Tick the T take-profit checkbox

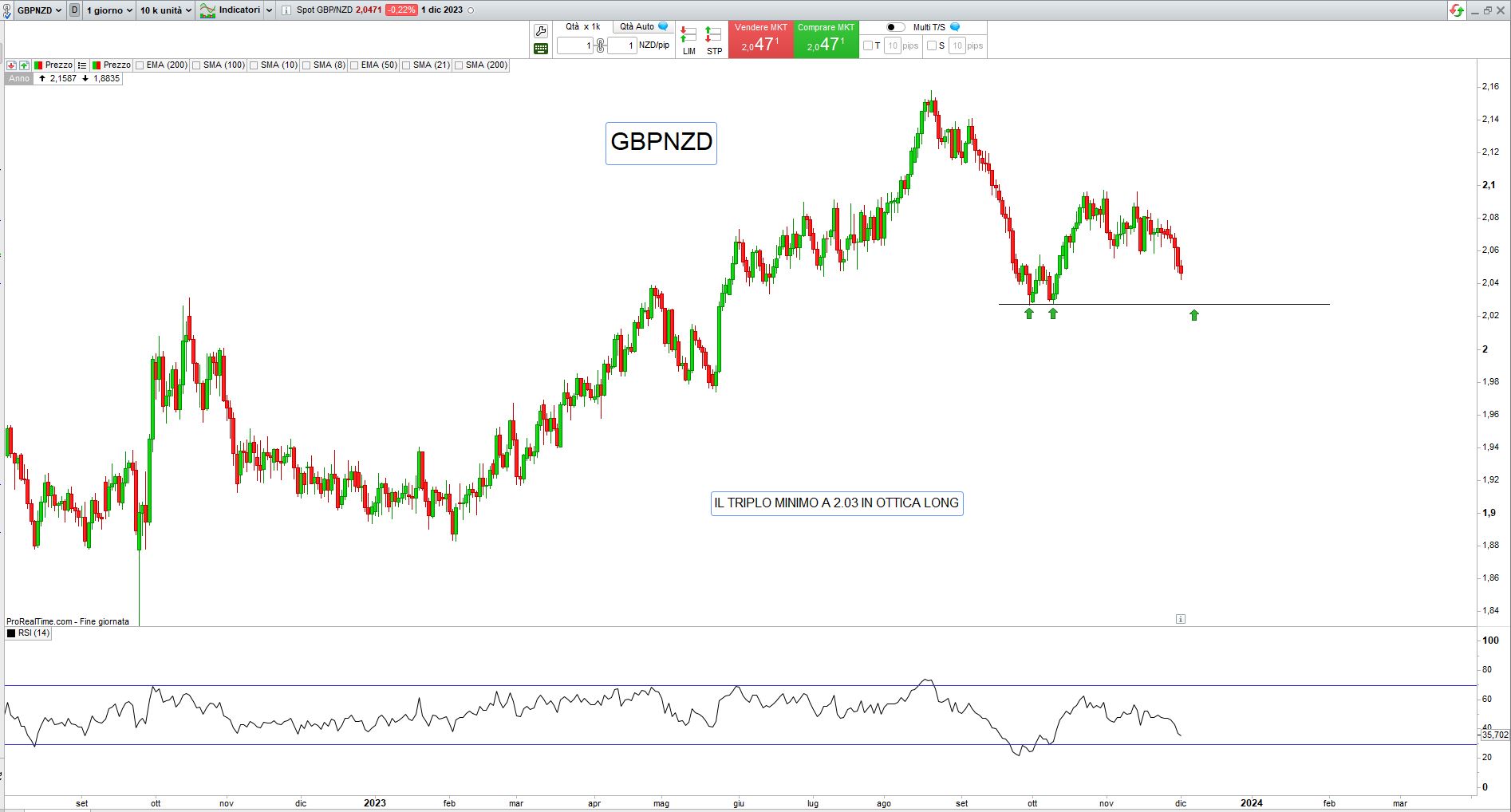(x=868, y=45)
